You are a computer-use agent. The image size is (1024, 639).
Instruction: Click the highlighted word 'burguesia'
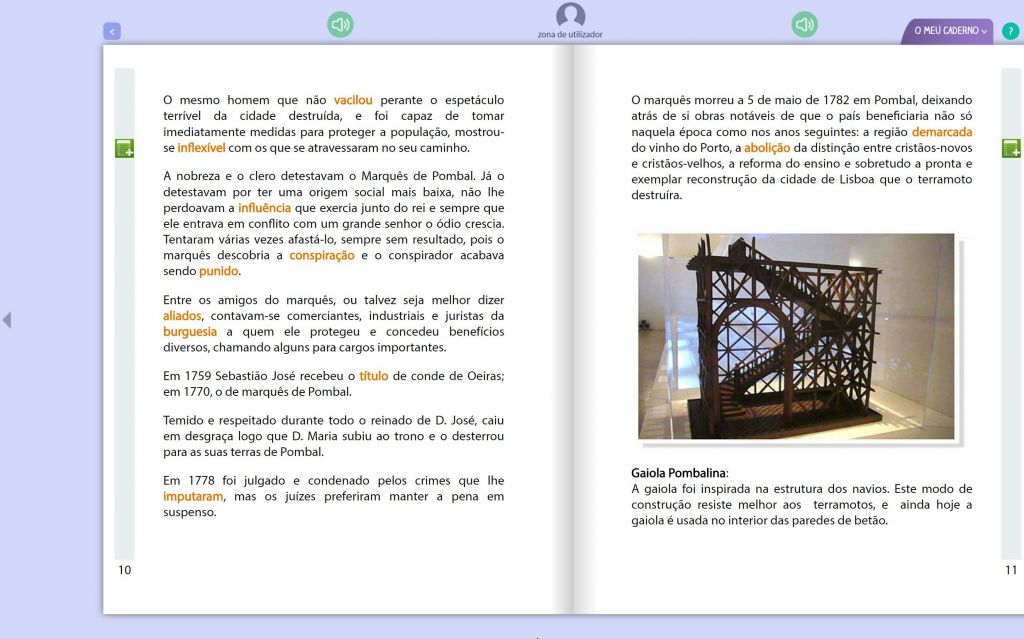[x=190, y=332]
